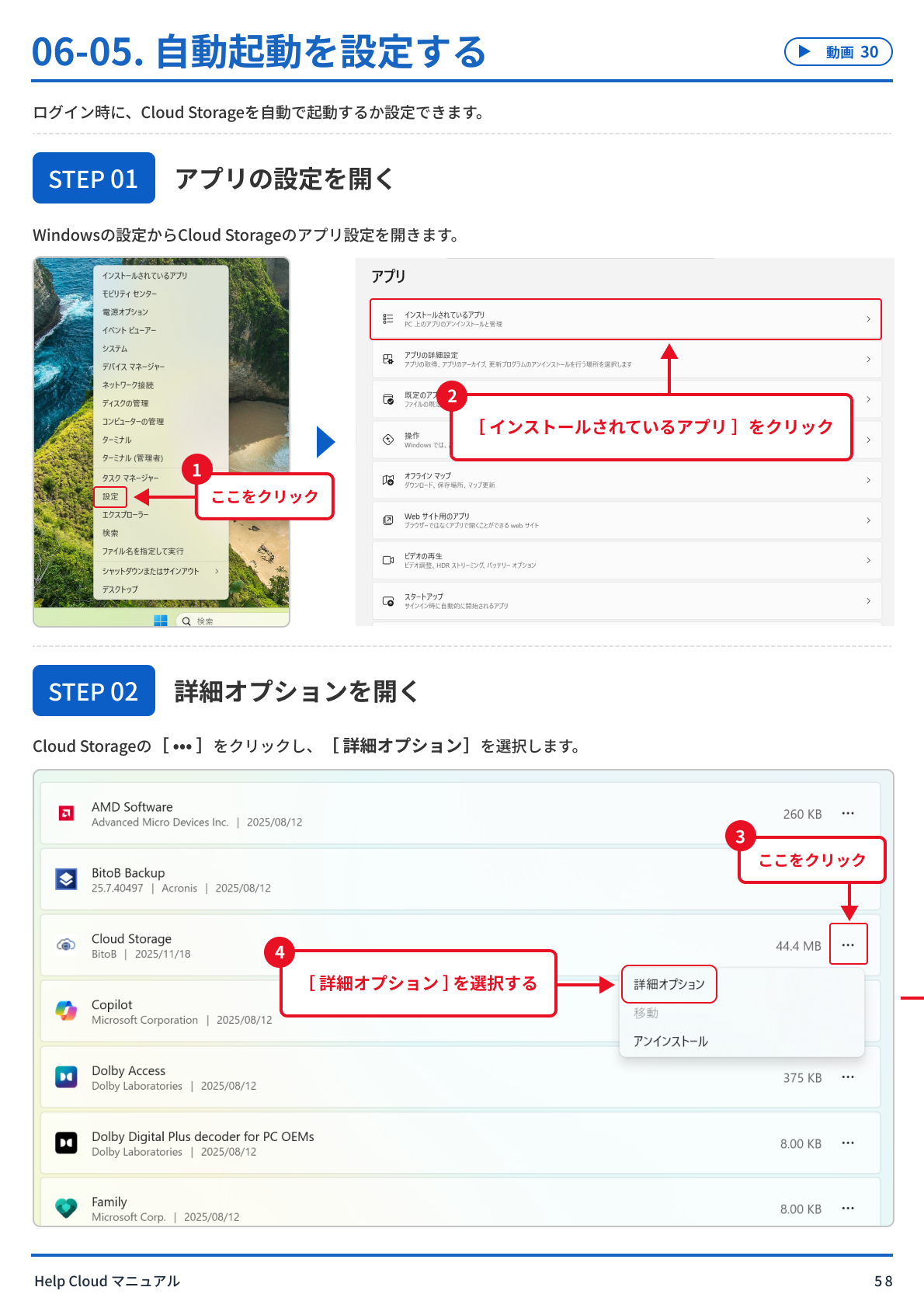Select ターミナル (管理者) menu entry
This screenshot has height=1308, width=924.
pos(133,458)
